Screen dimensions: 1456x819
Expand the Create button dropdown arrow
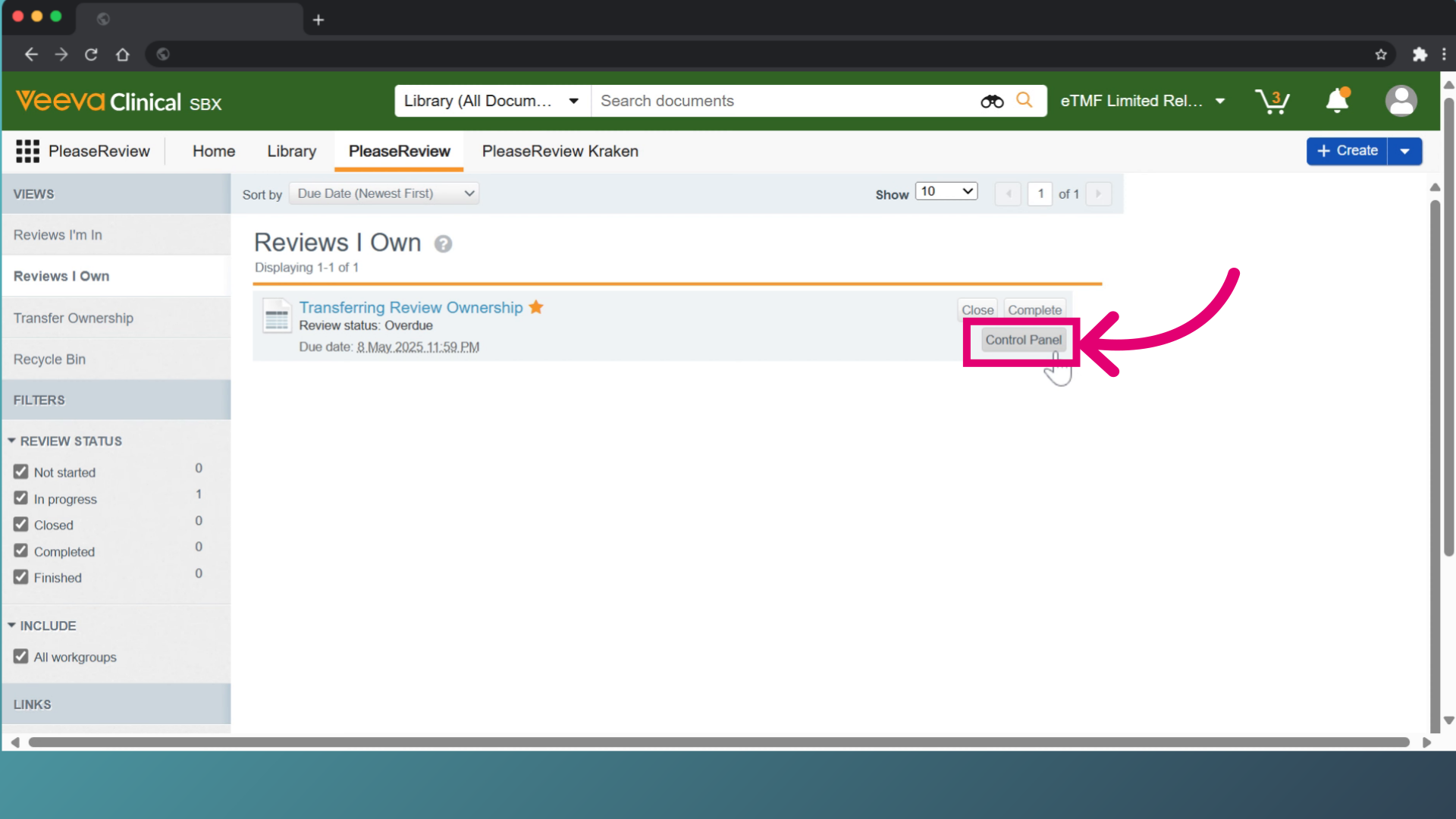click(x=1404, y=151)
